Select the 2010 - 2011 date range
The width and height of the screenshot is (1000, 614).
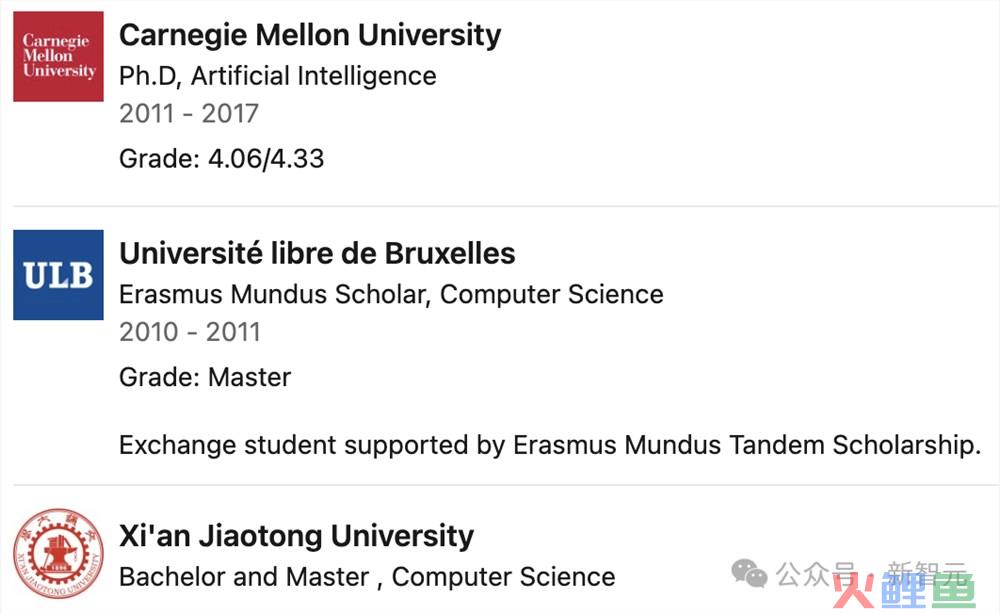pos(190,332)
